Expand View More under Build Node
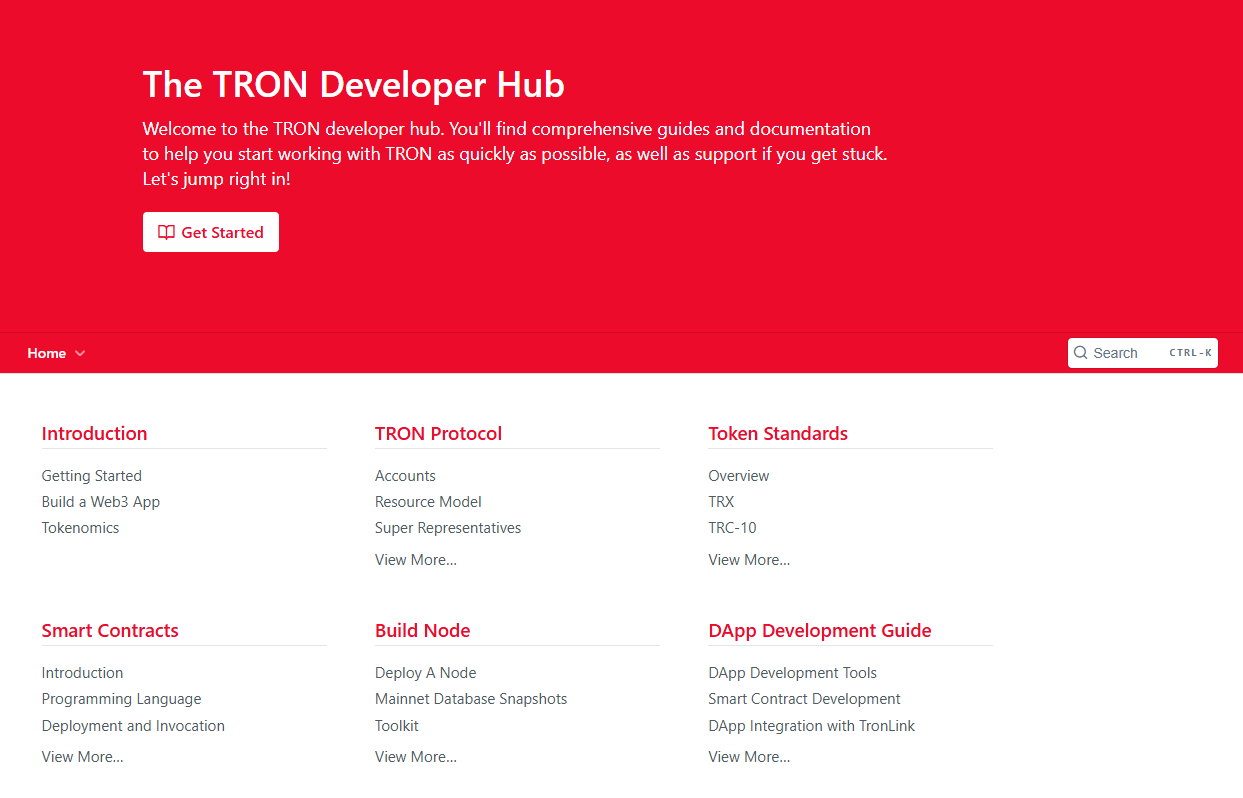 click(416, 757)
